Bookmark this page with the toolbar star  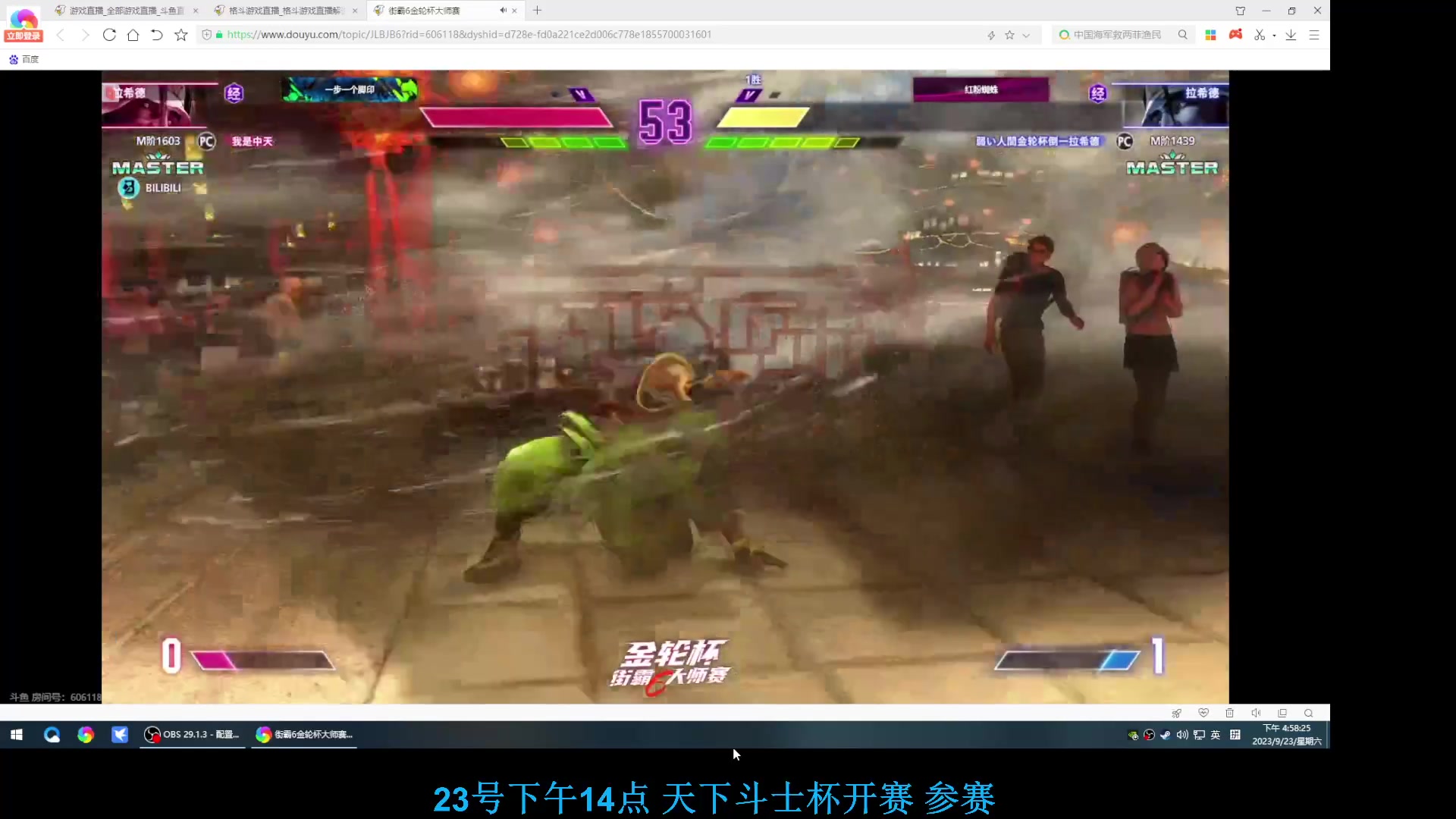(x=181, y=35)
